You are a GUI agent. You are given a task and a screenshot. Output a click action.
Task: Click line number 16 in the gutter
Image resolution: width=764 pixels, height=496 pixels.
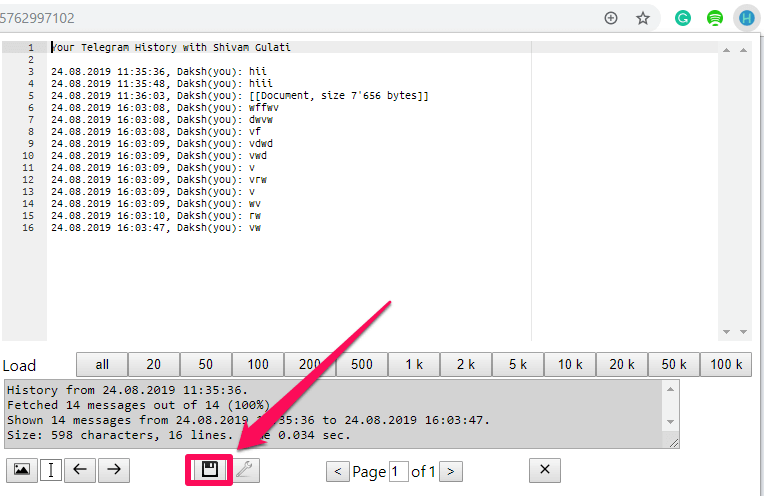pos(28,228)
